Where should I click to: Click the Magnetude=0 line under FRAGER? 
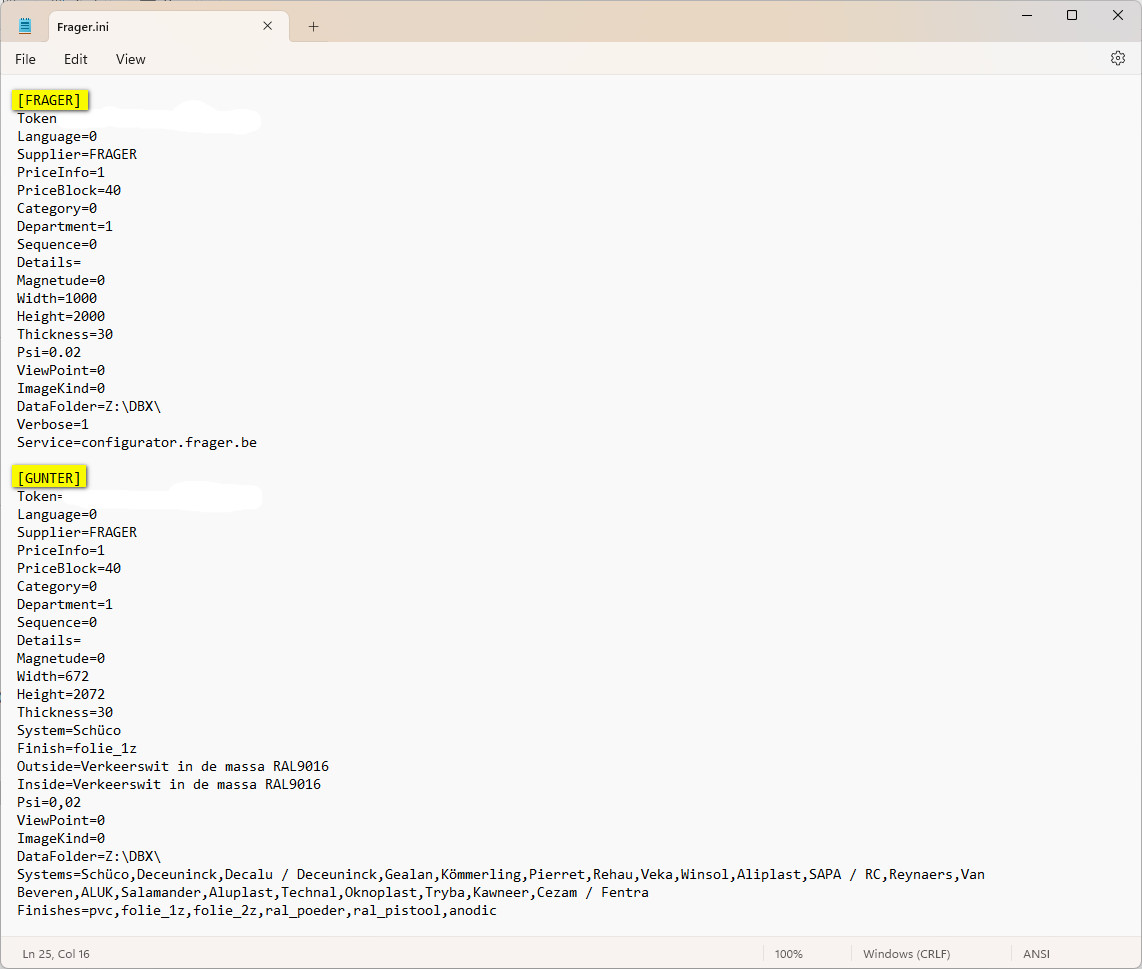(61, 280)
